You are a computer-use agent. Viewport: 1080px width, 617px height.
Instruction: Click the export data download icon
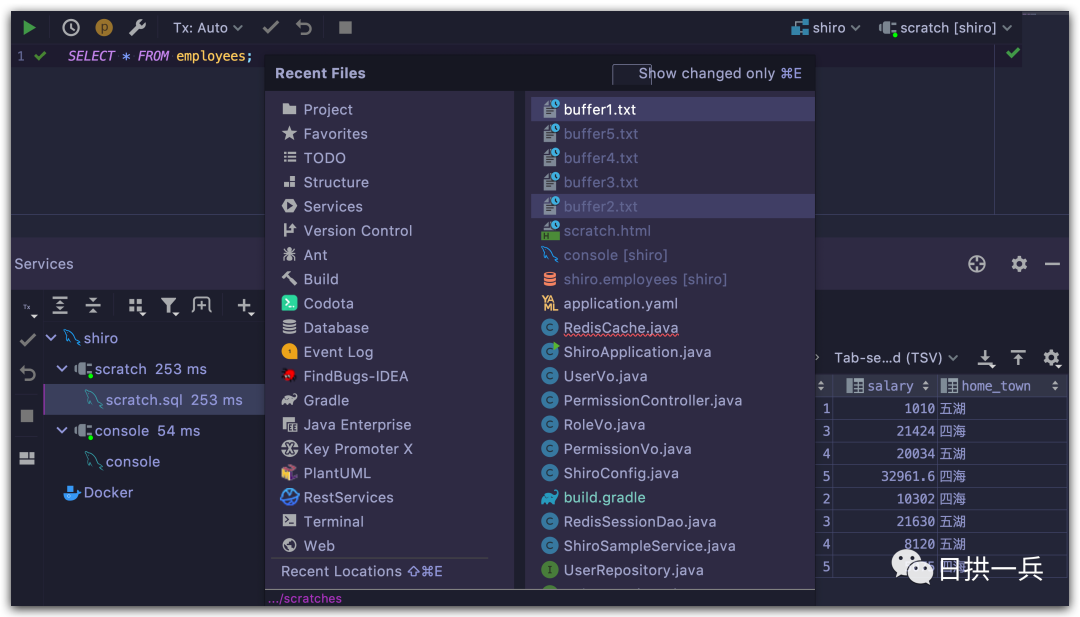click(x=986, y=358)
